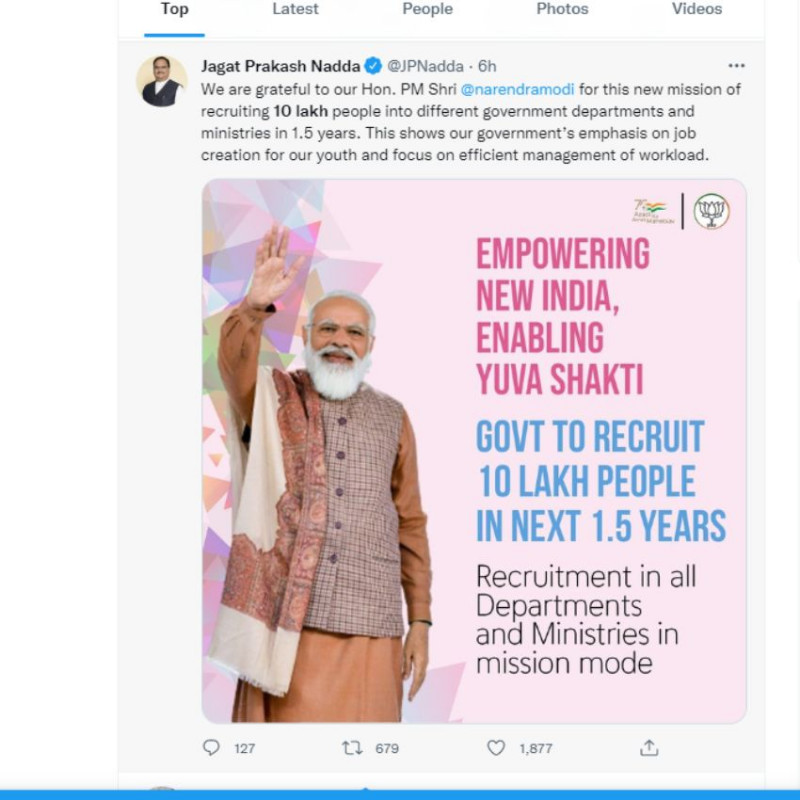Click the Jagat Prakash Nadda display name
Screen dimensions: 800x800
(x=280, y=66)
